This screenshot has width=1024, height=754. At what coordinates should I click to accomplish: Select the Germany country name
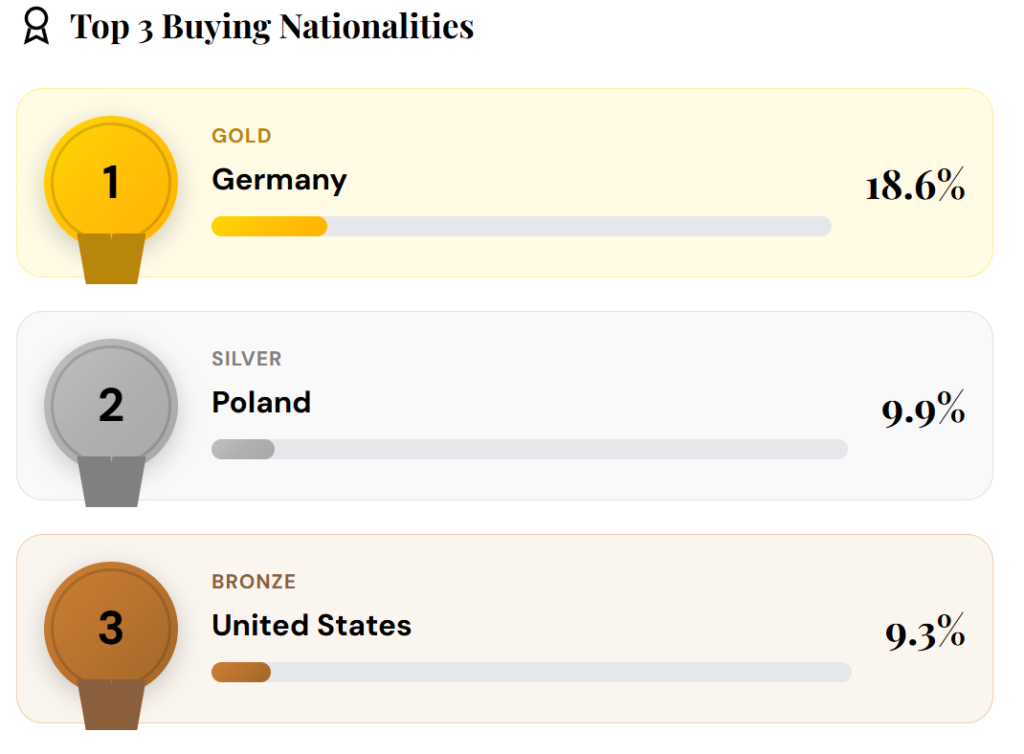pyautogui.click(x=279, y=180)
